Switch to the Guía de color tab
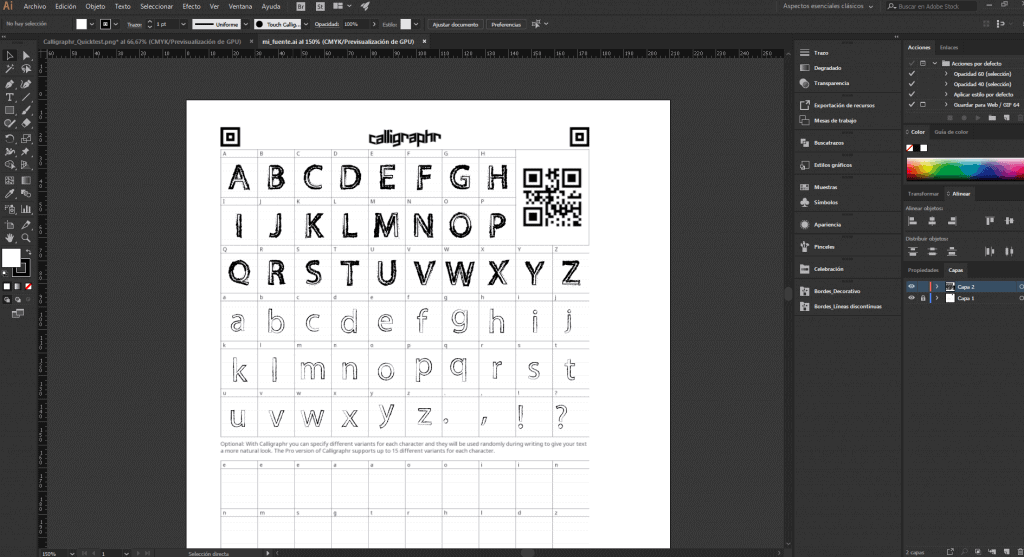Image resolution: width=1024 pixels, height=557 pixels. click(x=951, y=132)
